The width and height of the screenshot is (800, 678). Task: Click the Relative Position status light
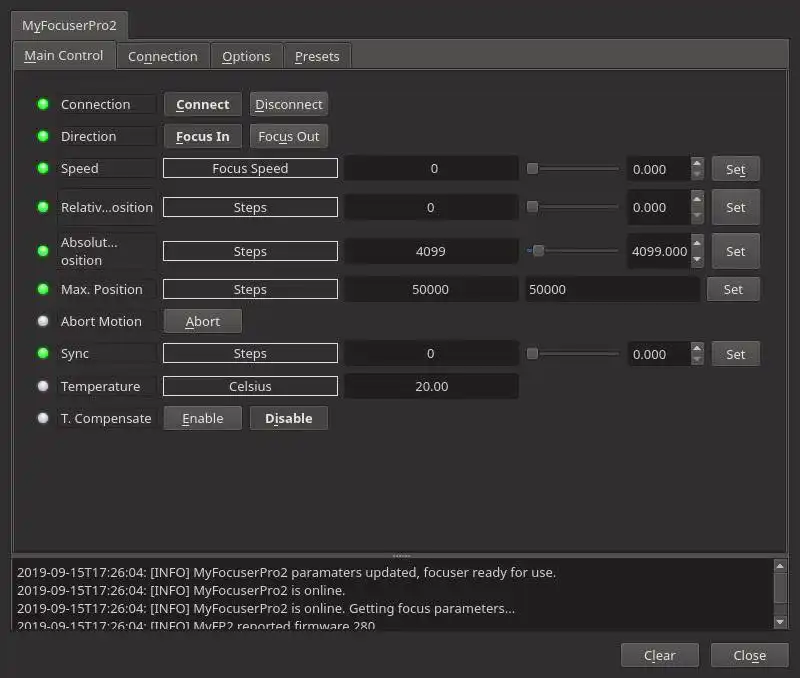(43, 207)
